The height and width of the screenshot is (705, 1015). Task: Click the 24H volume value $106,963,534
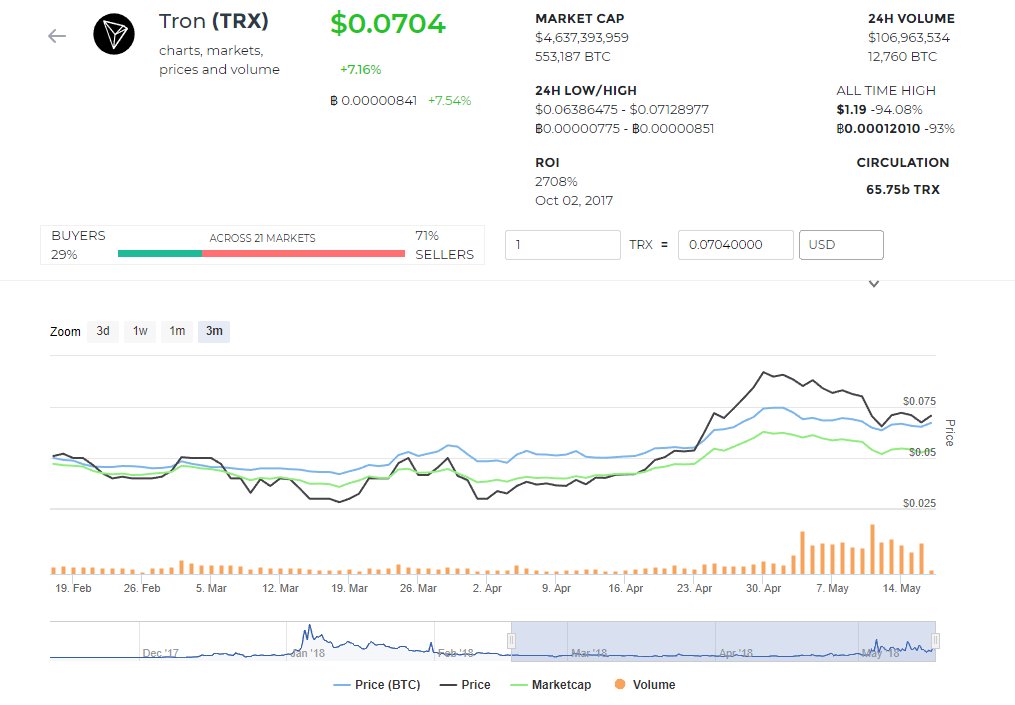[x=909, y=38]
